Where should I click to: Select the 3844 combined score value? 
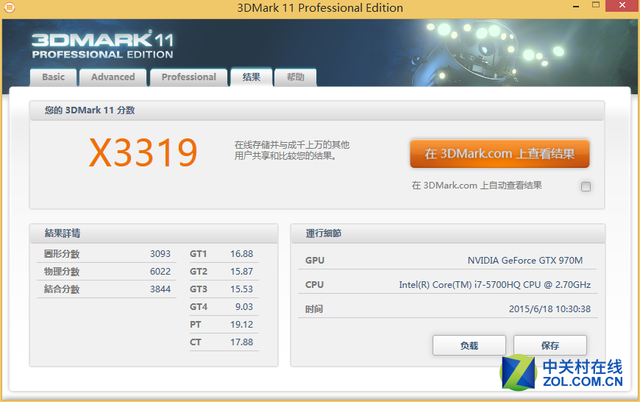pos(160,289)
